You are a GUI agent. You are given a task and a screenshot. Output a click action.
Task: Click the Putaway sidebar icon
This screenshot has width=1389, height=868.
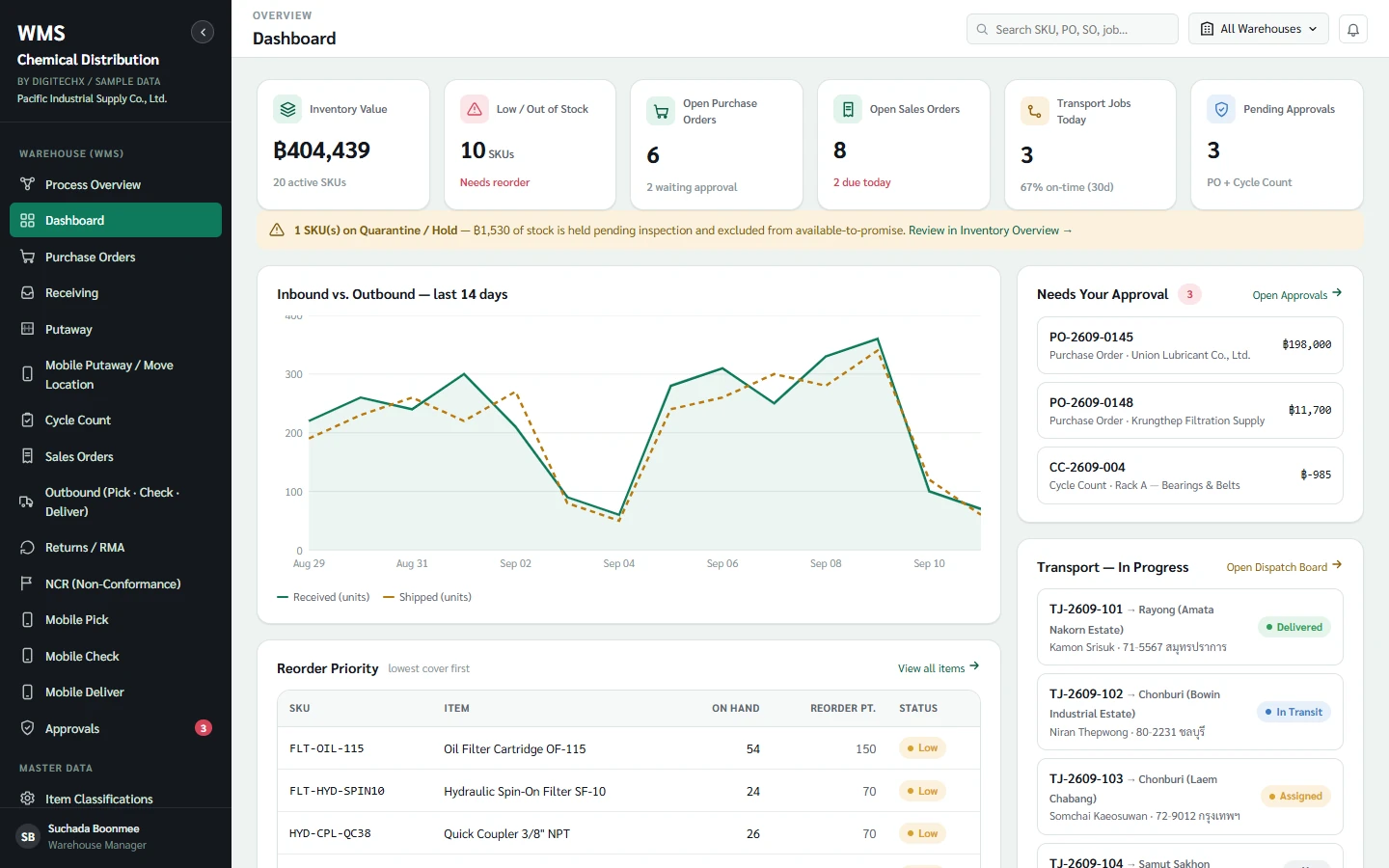(x=27, y=329)
